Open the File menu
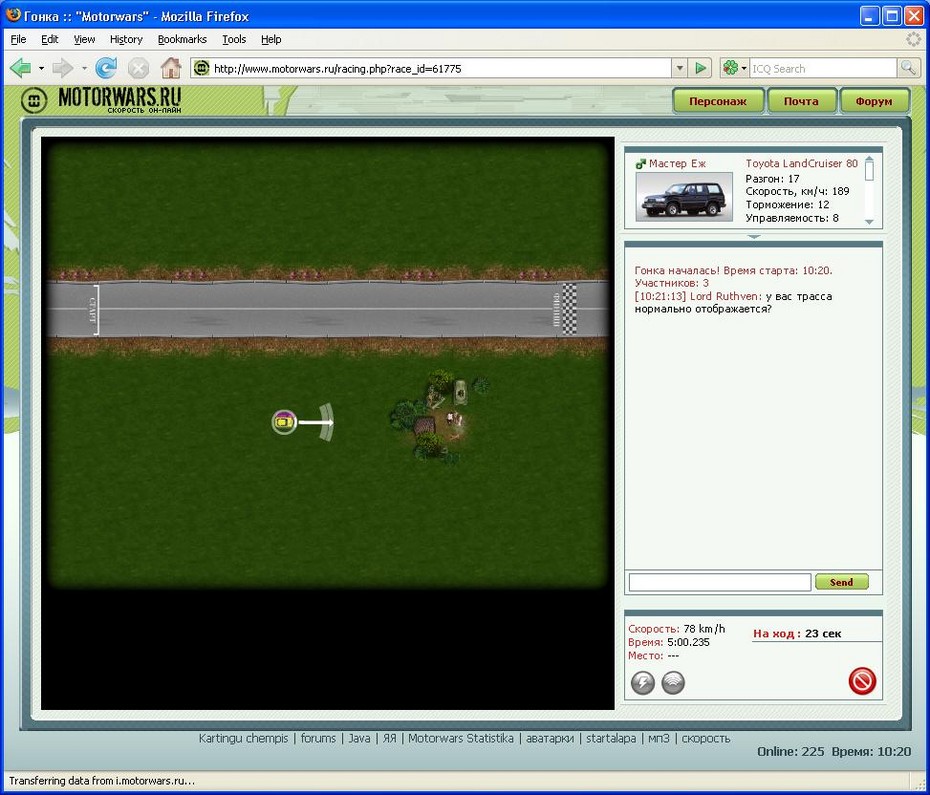This screenshot has height=795, width=930. tap(18, 39)
